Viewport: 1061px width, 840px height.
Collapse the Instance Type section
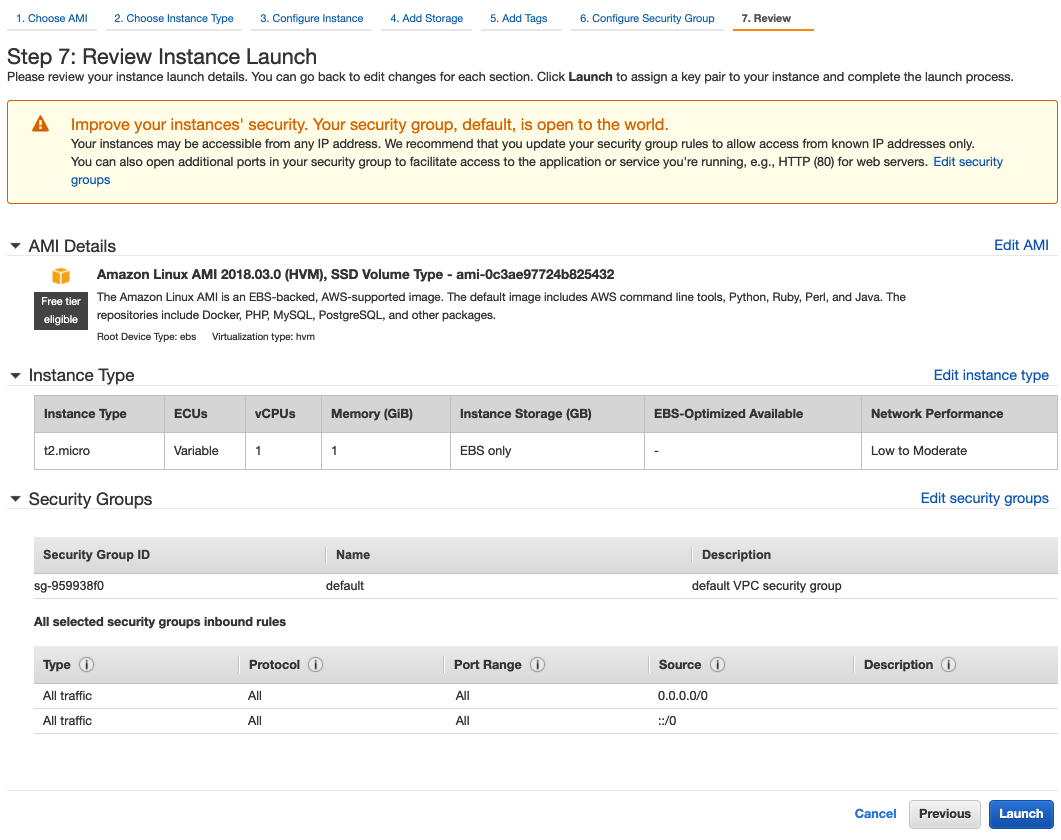pos(15,375)
